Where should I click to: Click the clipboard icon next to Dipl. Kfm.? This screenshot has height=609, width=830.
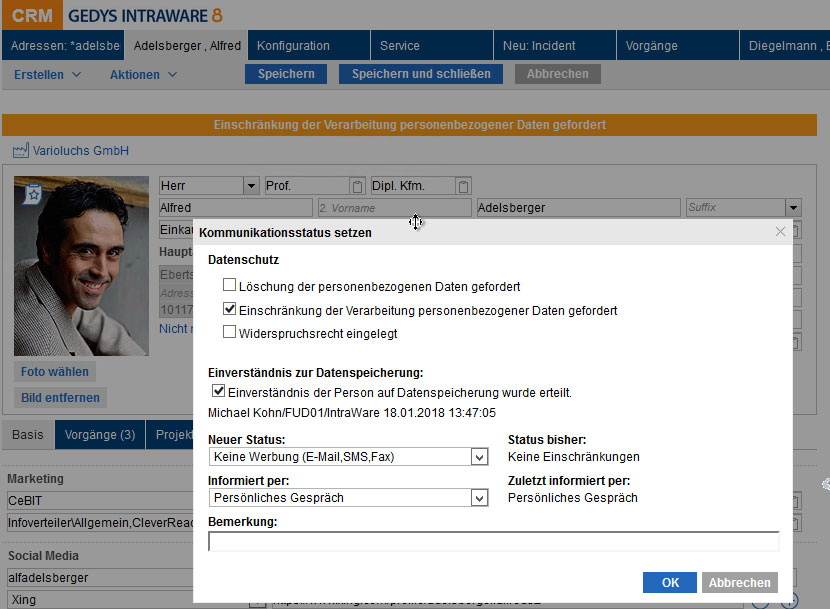(462, 186)
